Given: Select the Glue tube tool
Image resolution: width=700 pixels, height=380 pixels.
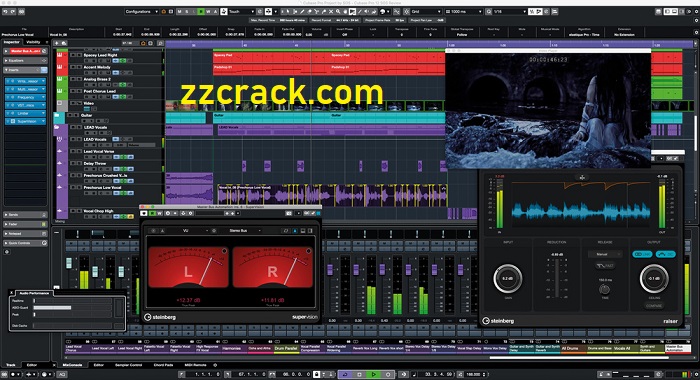Looking at the screenshot, I should (x=324, y=12).
